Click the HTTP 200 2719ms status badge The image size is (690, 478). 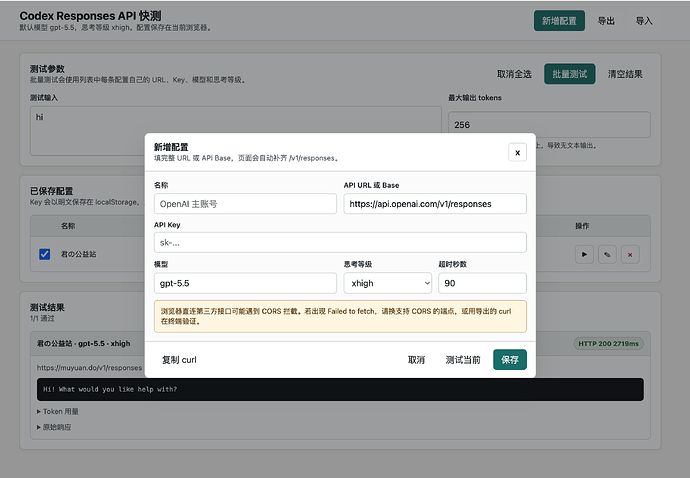(608, 344)
